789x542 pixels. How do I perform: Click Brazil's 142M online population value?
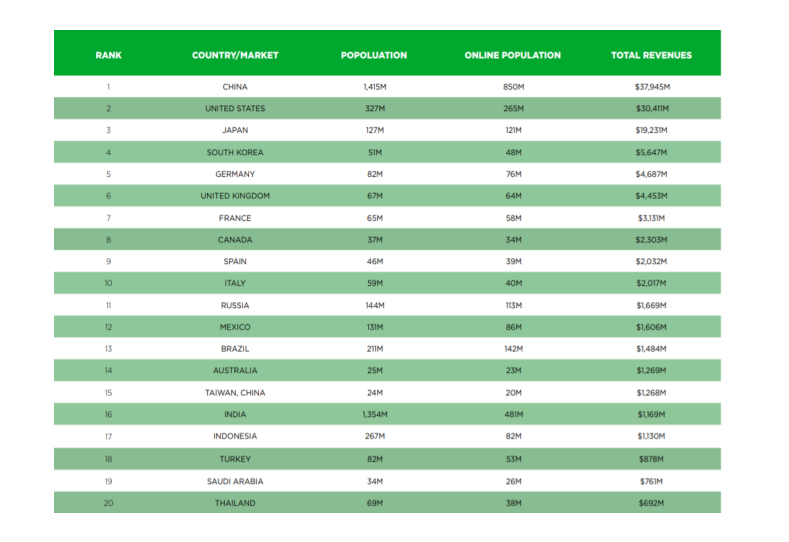[513, 349]
